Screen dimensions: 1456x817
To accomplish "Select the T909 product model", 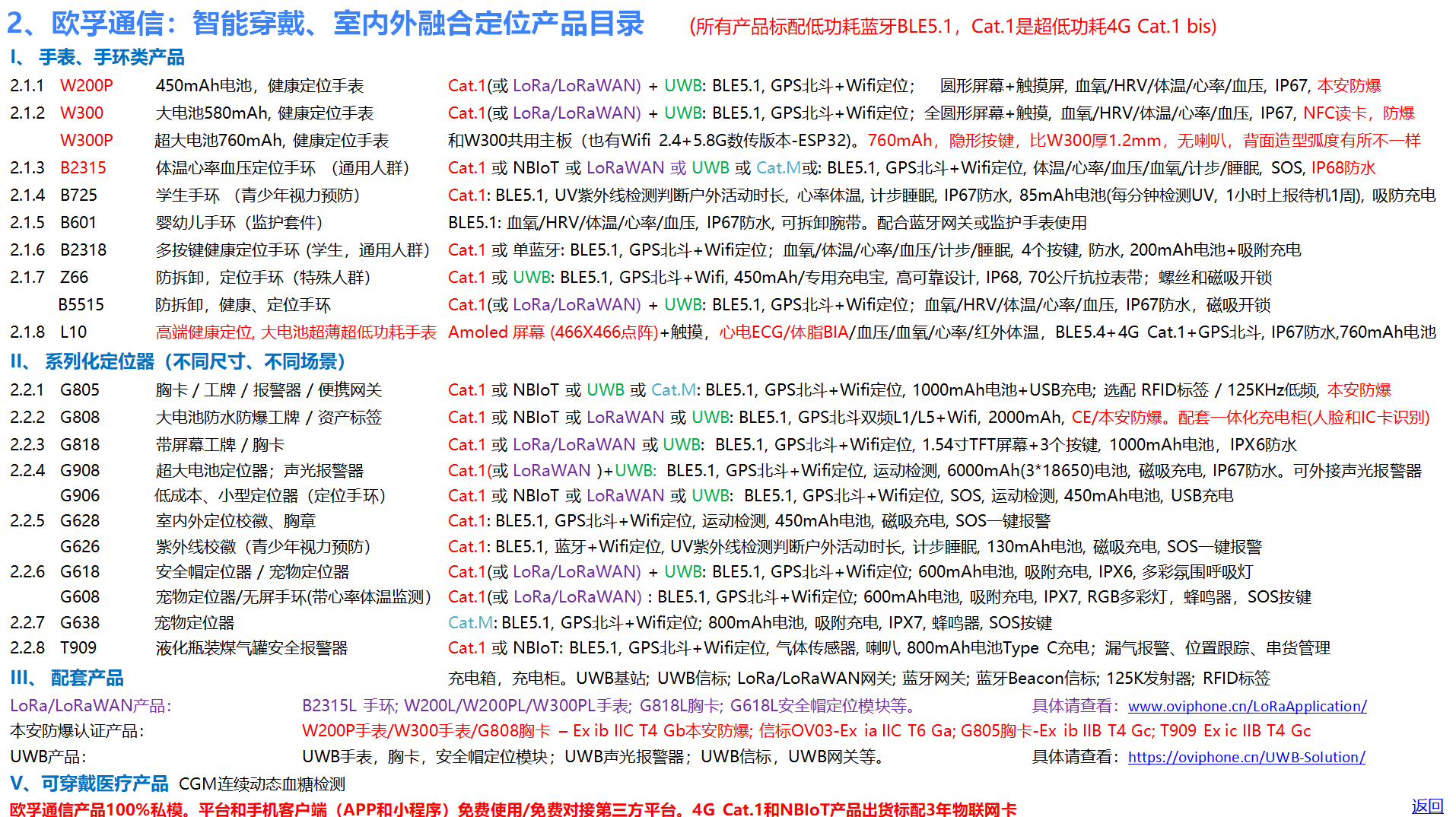I will click(x=78, y=647).
